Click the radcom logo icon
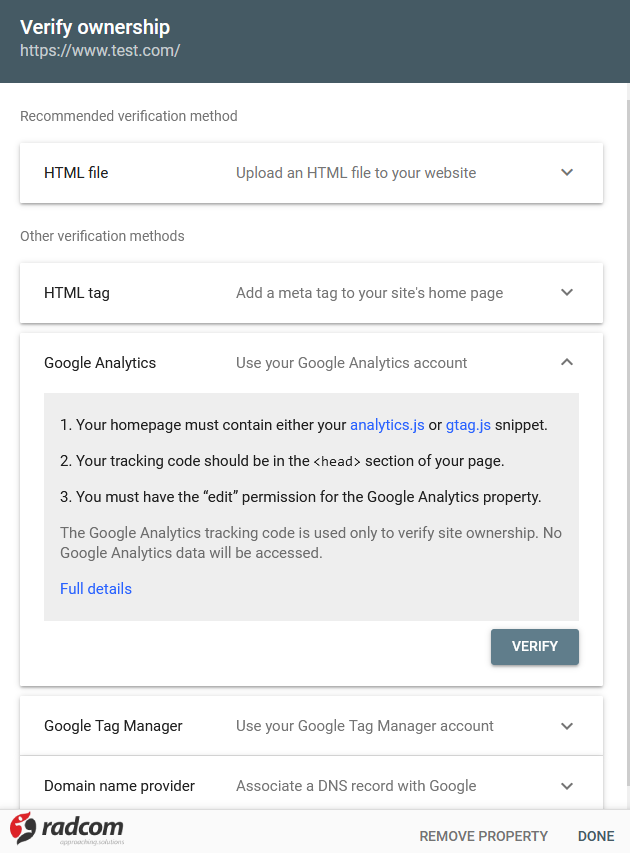Image resolution: width=630 pixels, height=853 pixels. click(x=24, y=828)
